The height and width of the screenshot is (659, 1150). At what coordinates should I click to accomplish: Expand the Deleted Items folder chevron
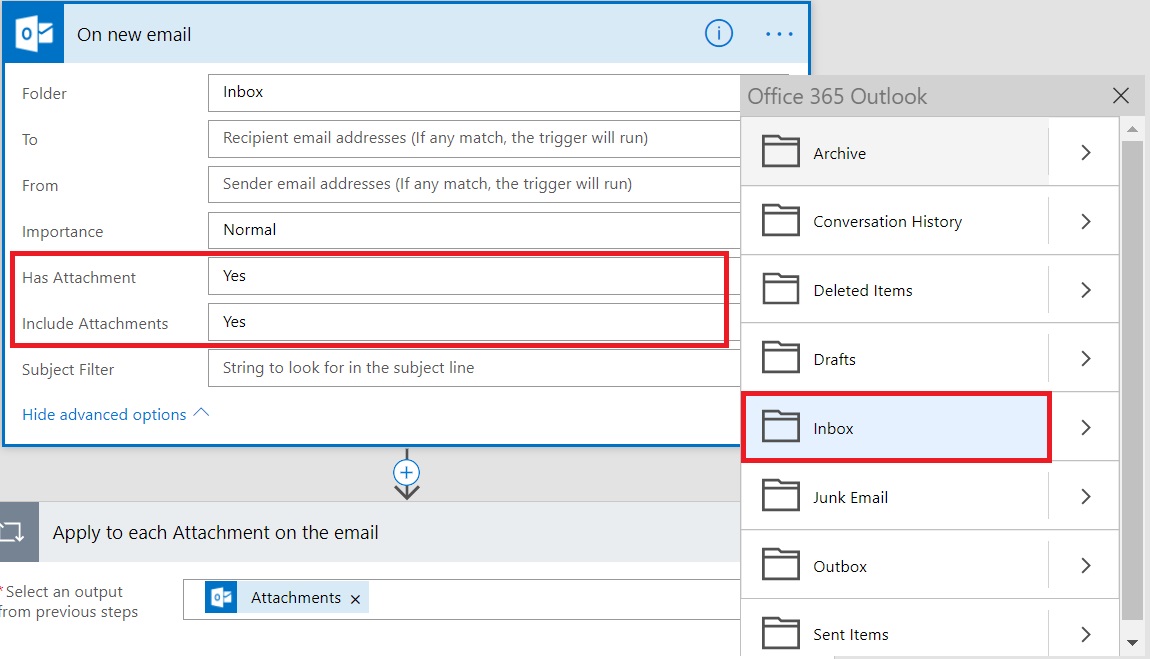[x=1086, y=290]
